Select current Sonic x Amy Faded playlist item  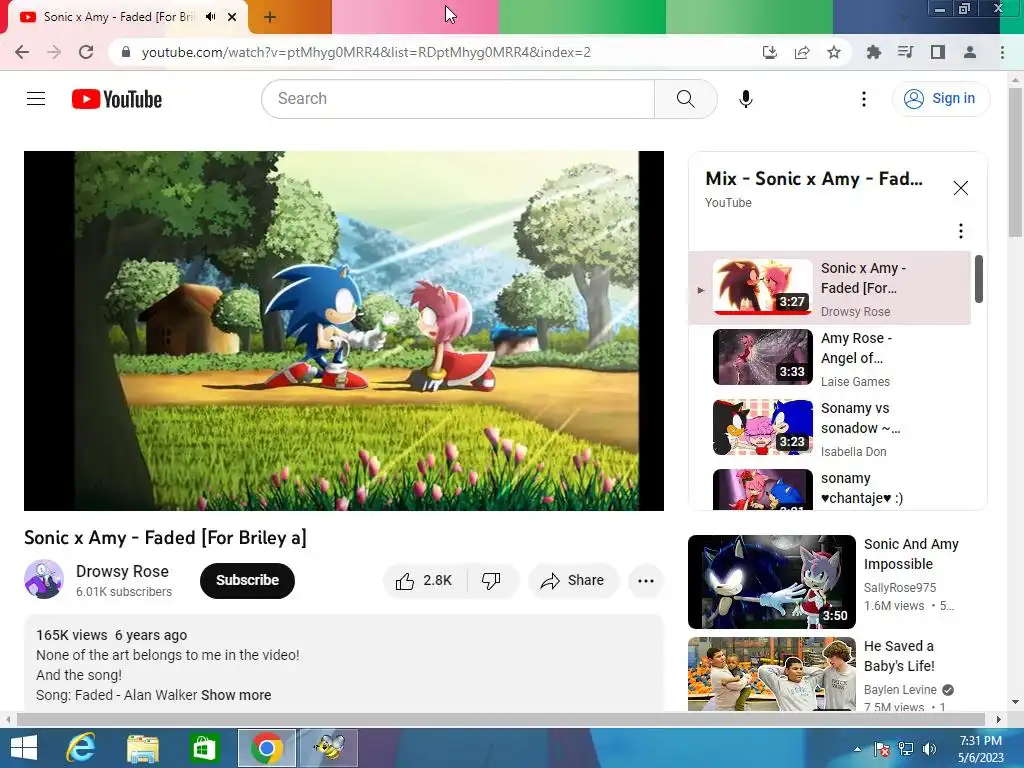coord(829,288)
